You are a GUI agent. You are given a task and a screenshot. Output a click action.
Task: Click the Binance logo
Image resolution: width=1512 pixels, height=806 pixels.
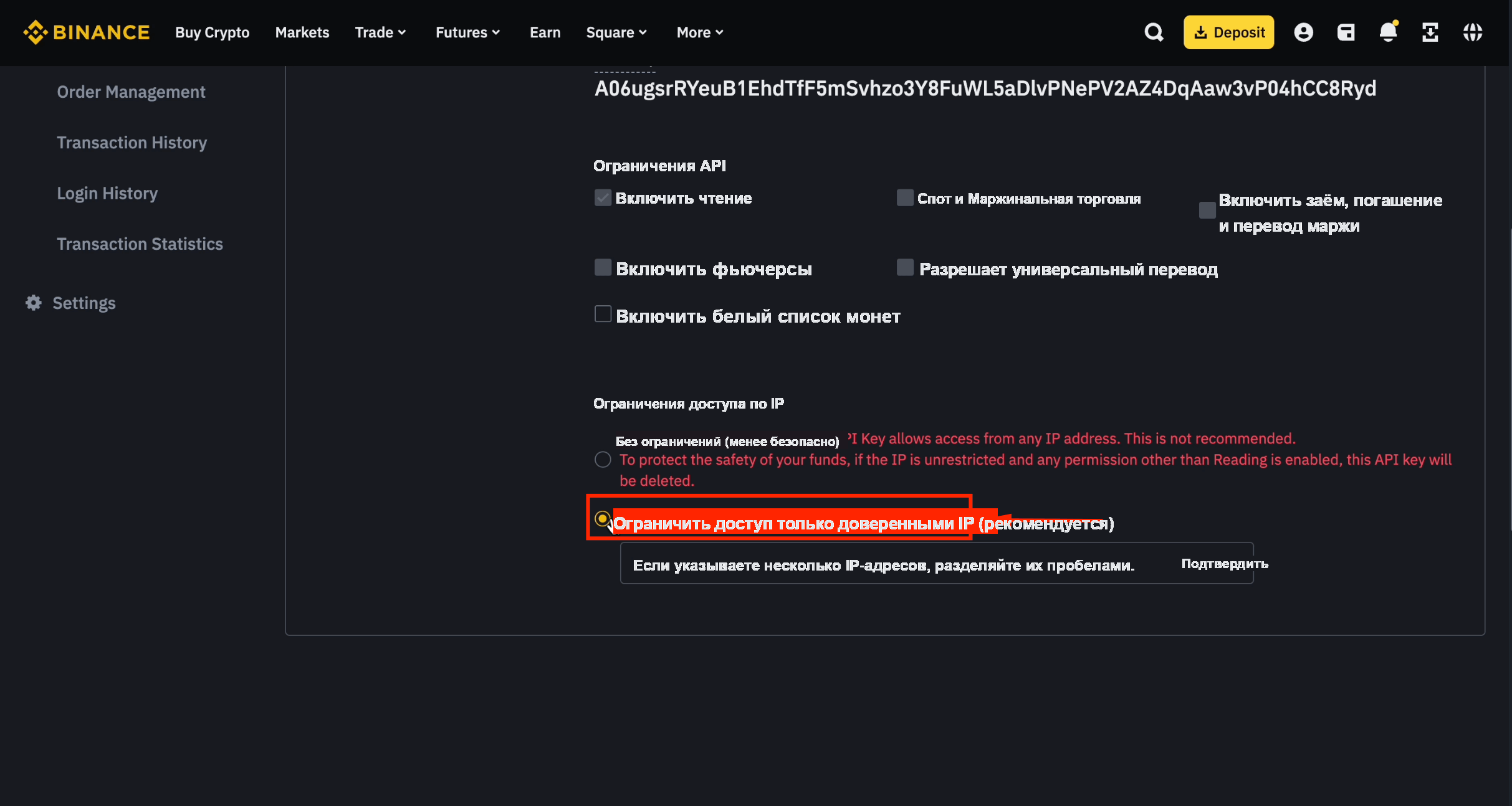[86, 32]
